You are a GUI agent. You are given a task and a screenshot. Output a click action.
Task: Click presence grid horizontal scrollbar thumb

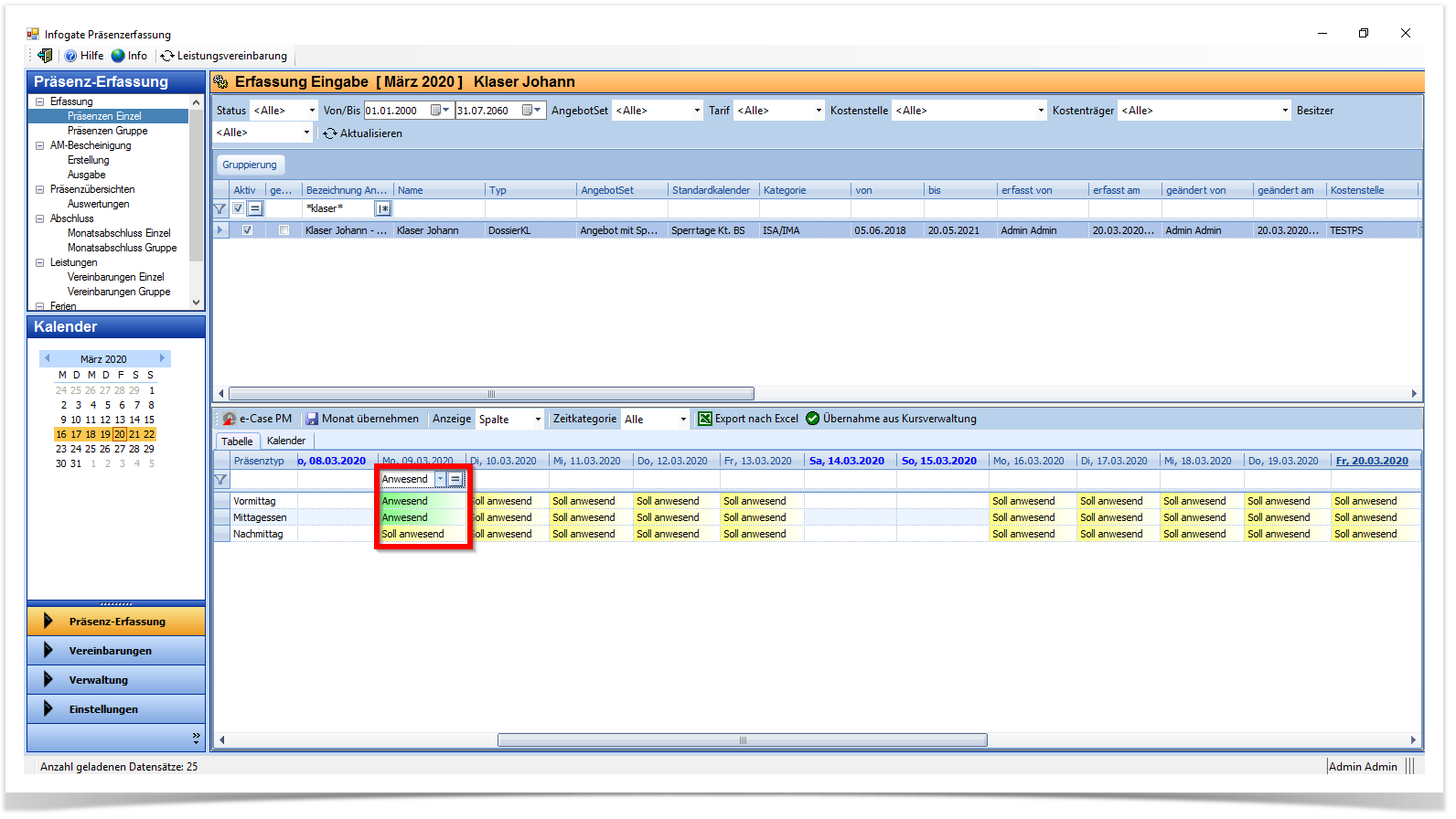point(742,740)
